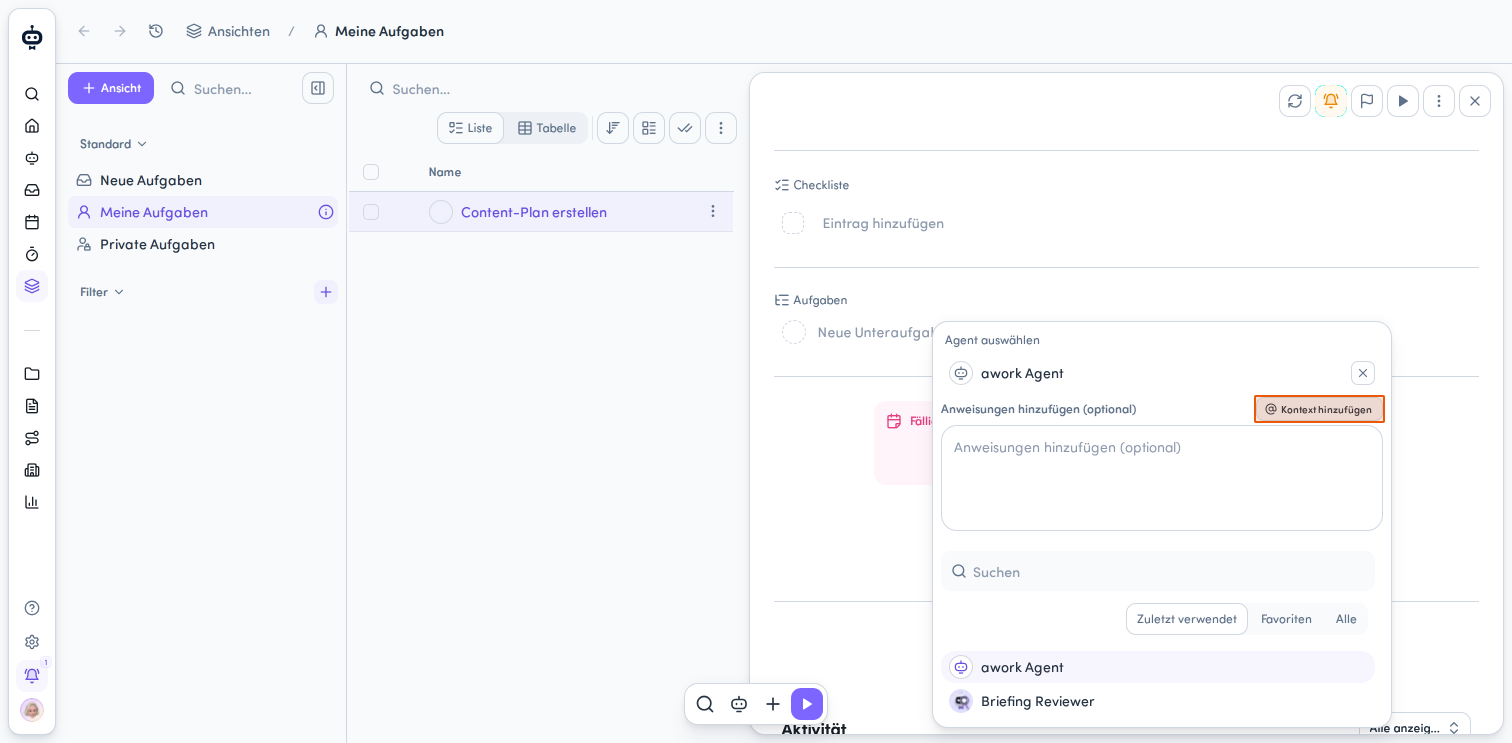Click the agent Suchen search field
Image resolution: width=1512 pixels, height=743 pixels.
point(1158,571)
